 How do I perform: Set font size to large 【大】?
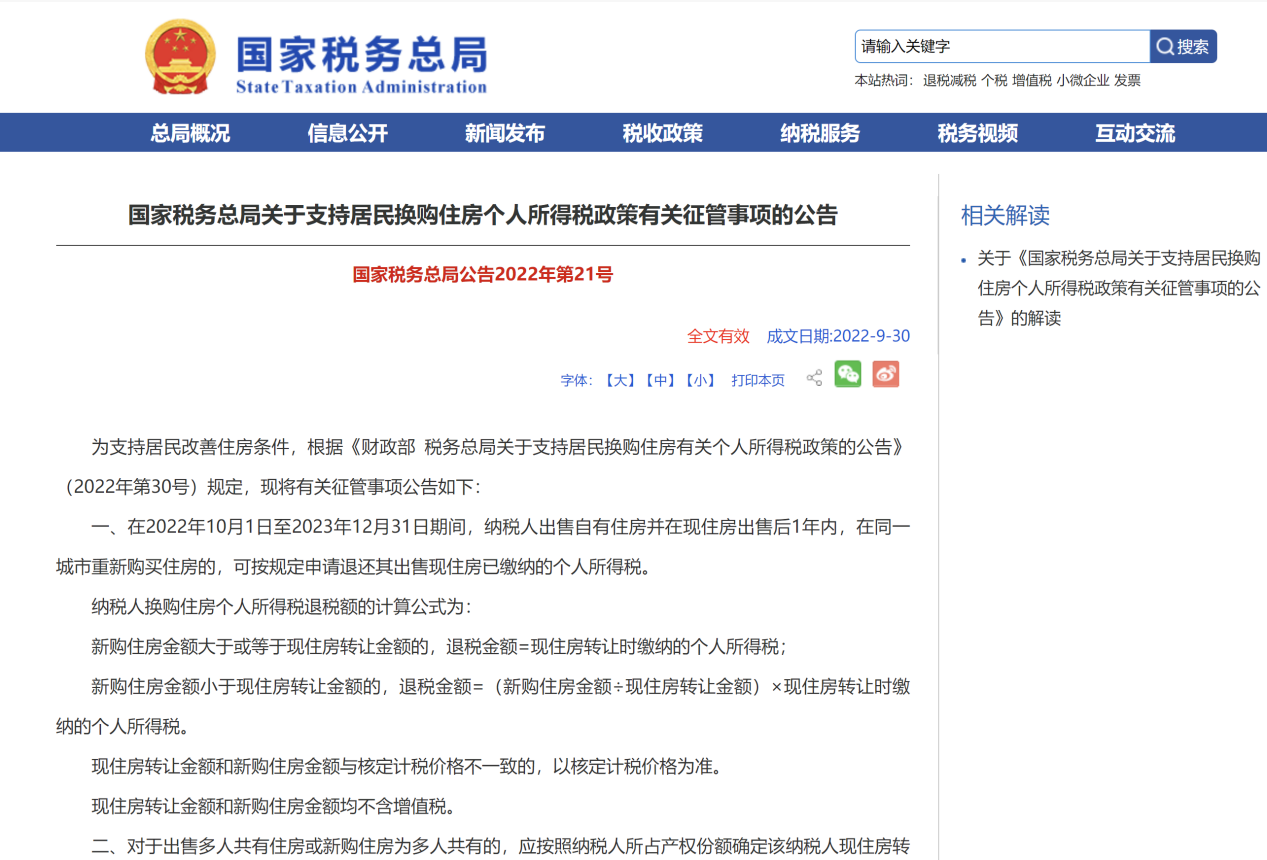pos(619,381)
